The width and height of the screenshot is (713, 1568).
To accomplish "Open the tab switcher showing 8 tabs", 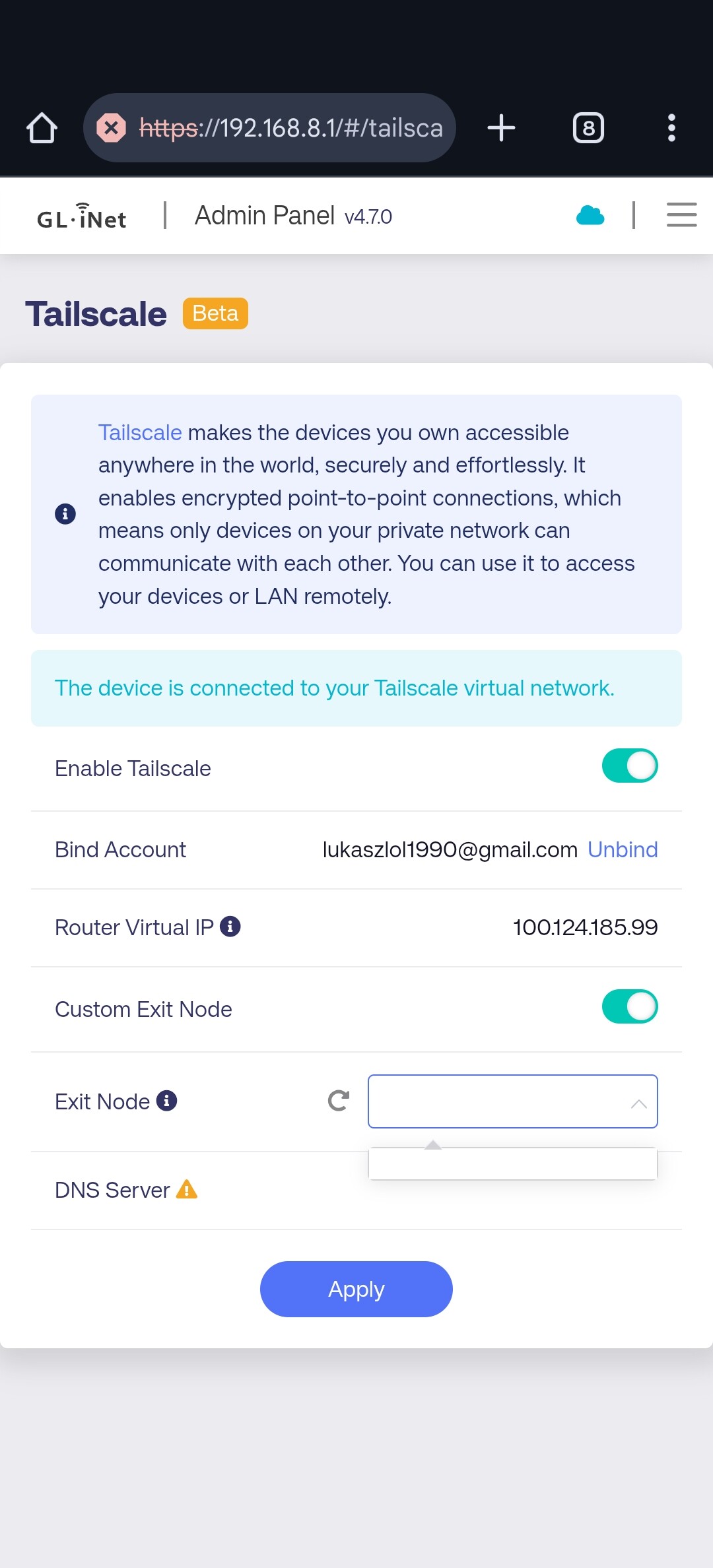I will (x=588, y=128).
